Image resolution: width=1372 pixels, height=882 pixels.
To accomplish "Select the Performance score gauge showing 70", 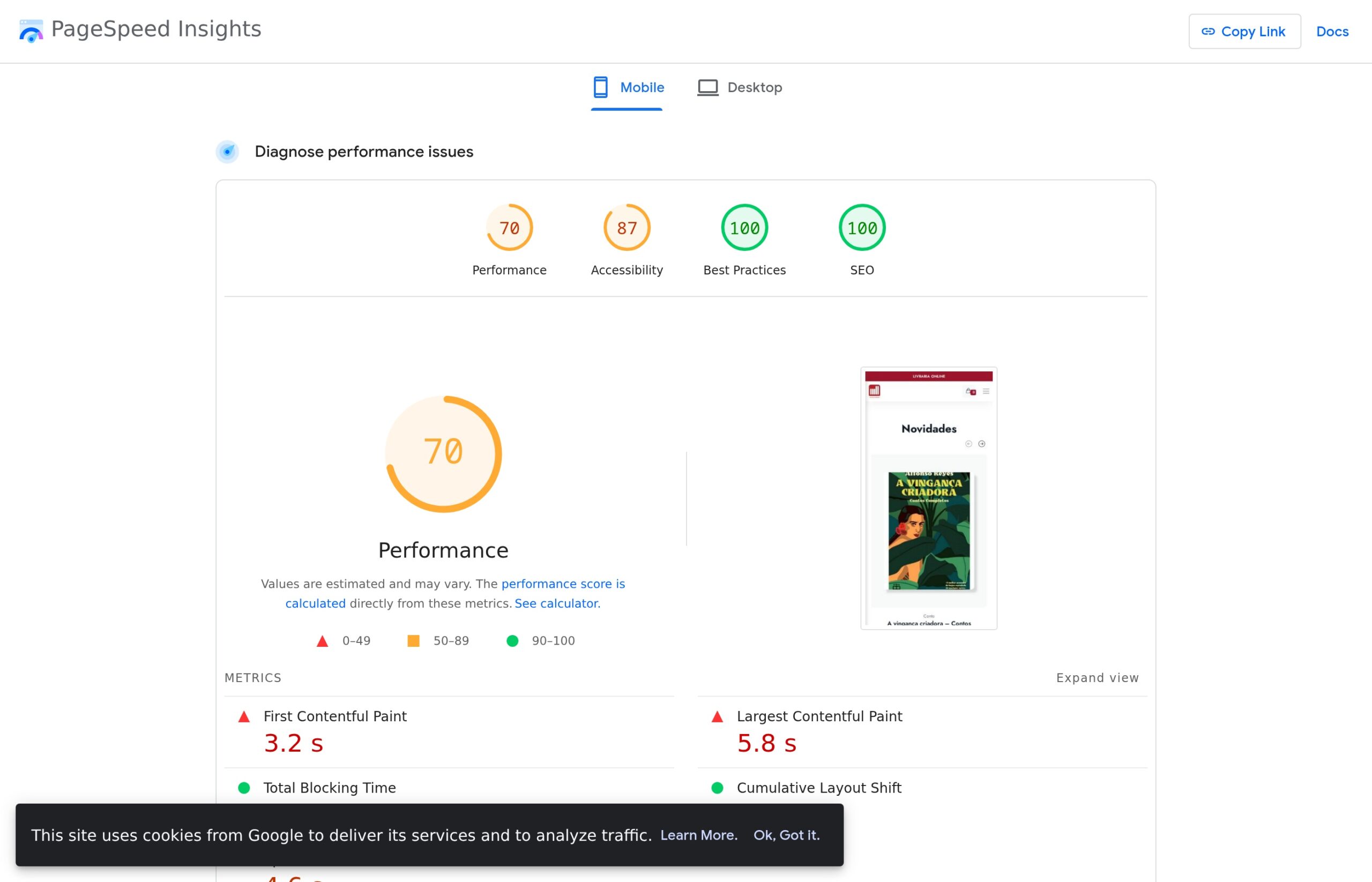I will pyautogui.click(x=509, y=227).
